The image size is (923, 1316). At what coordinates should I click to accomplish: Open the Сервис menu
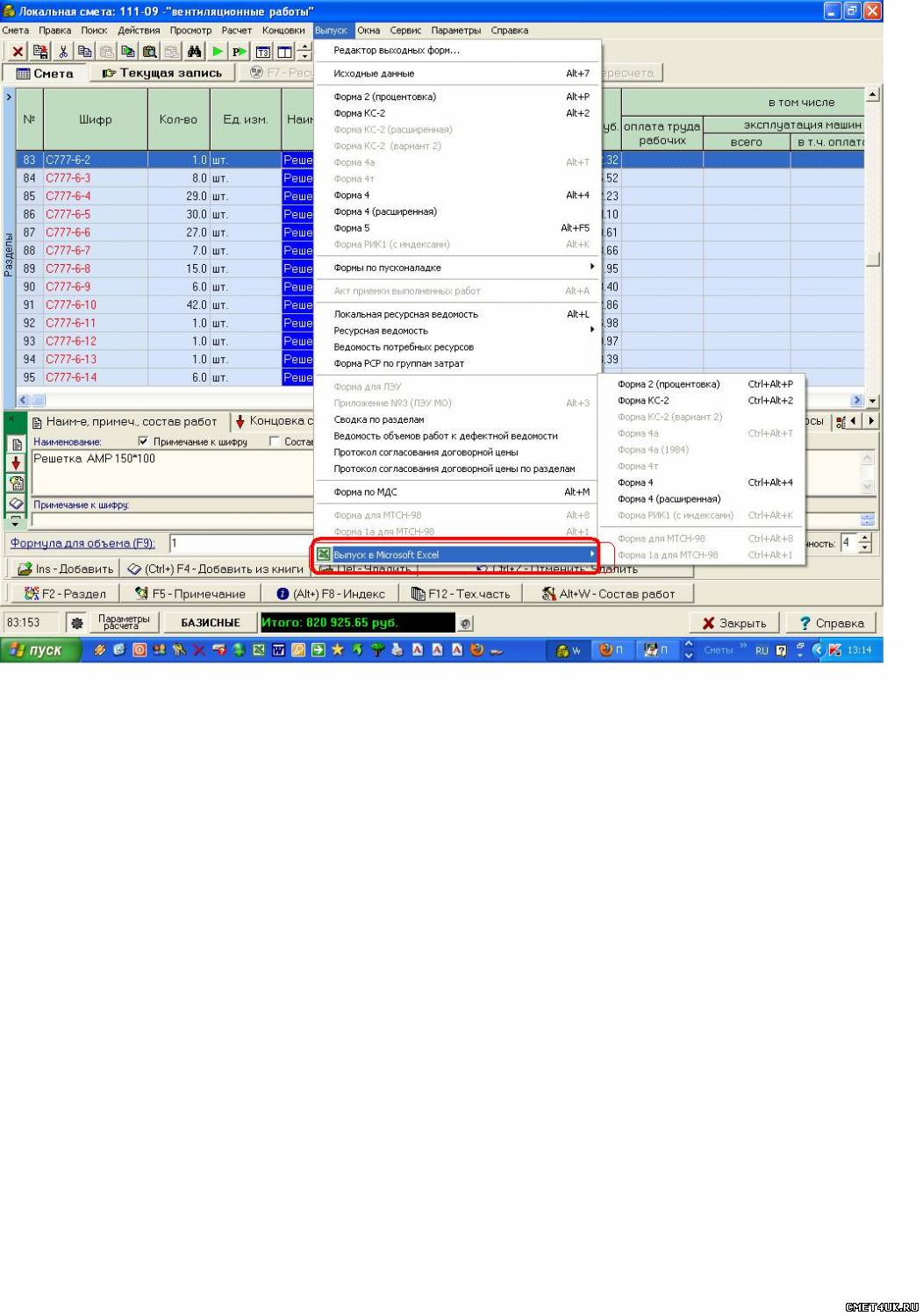(405, 30)
